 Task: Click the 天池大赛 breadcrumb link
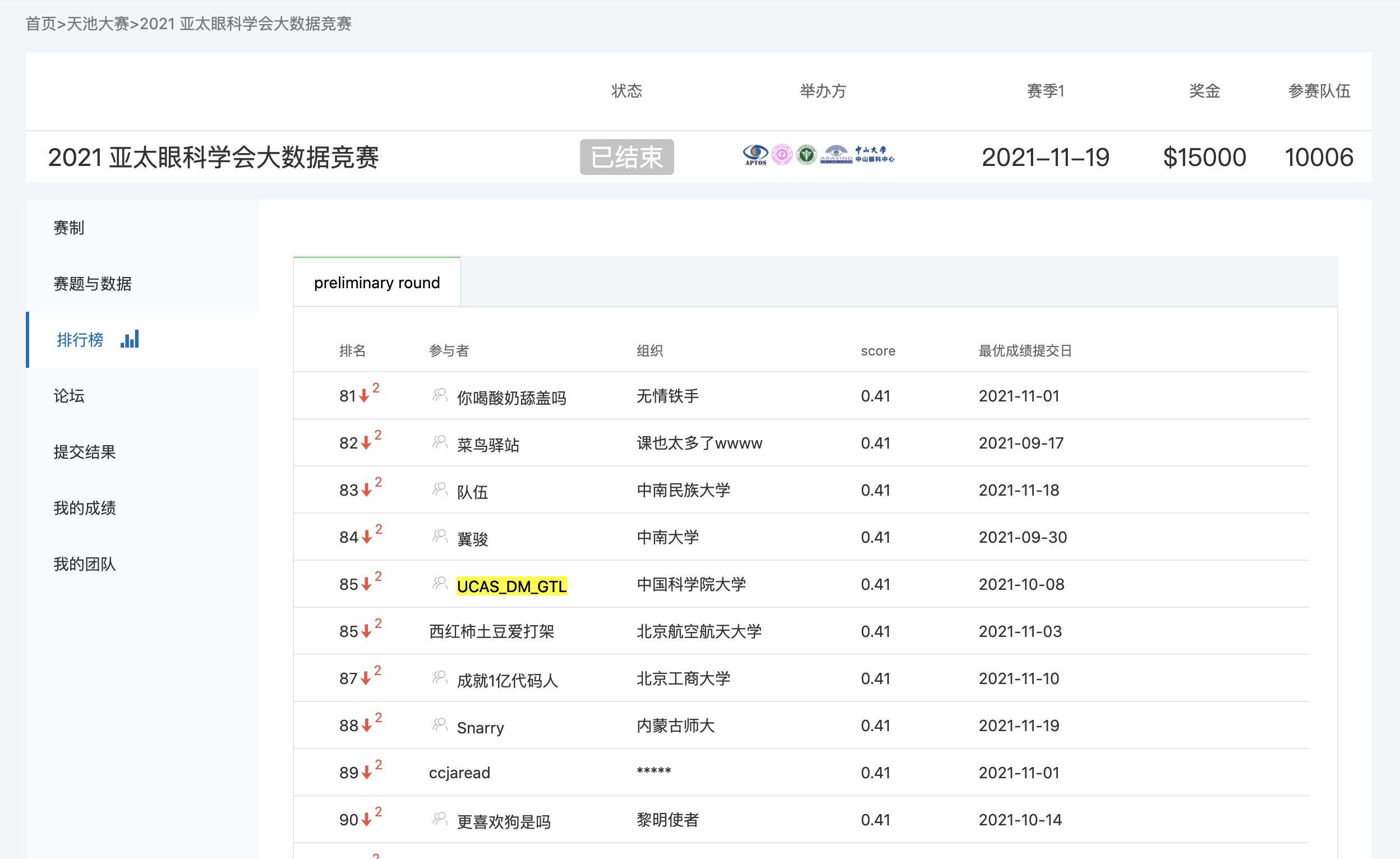click(x=98, y=24)
